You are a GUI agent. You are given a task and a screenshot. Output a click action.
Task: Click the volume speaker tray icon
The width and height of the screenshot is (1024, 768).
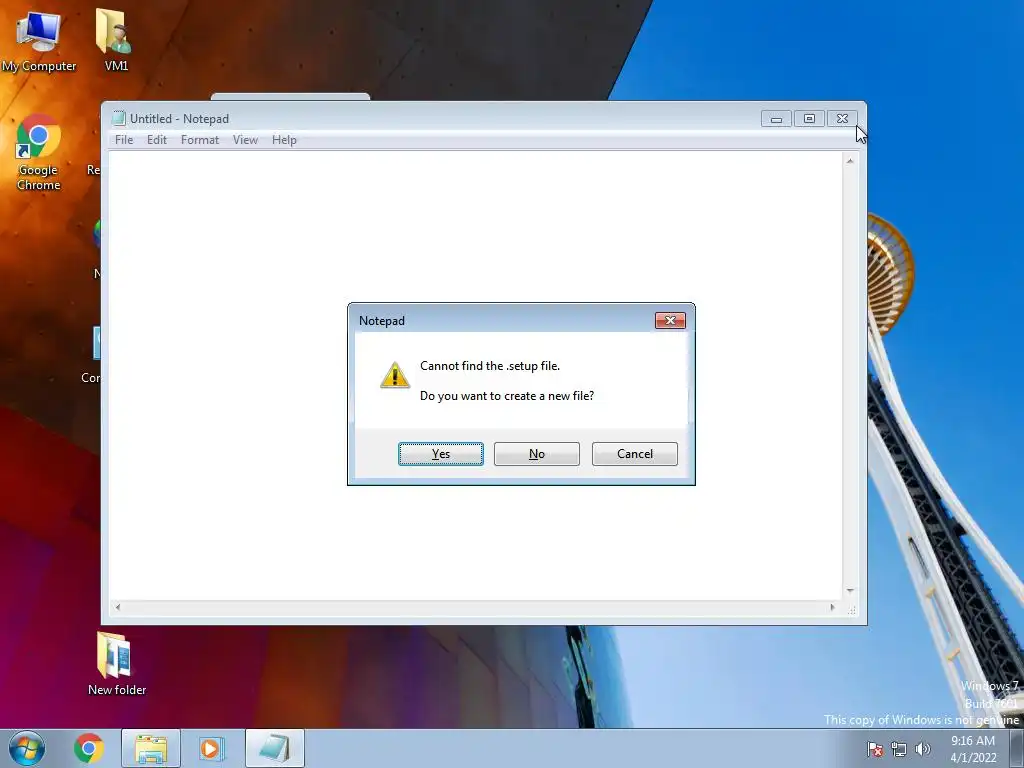pos(923,749)
